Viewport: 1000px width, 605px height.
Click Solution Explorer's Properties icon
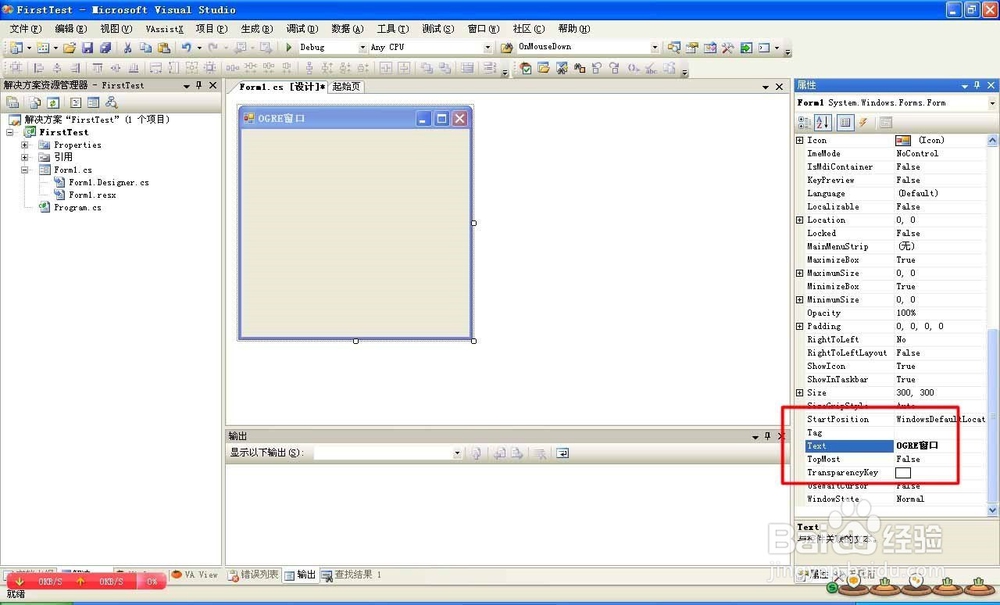pyautogui.click(x=13, y=103)
